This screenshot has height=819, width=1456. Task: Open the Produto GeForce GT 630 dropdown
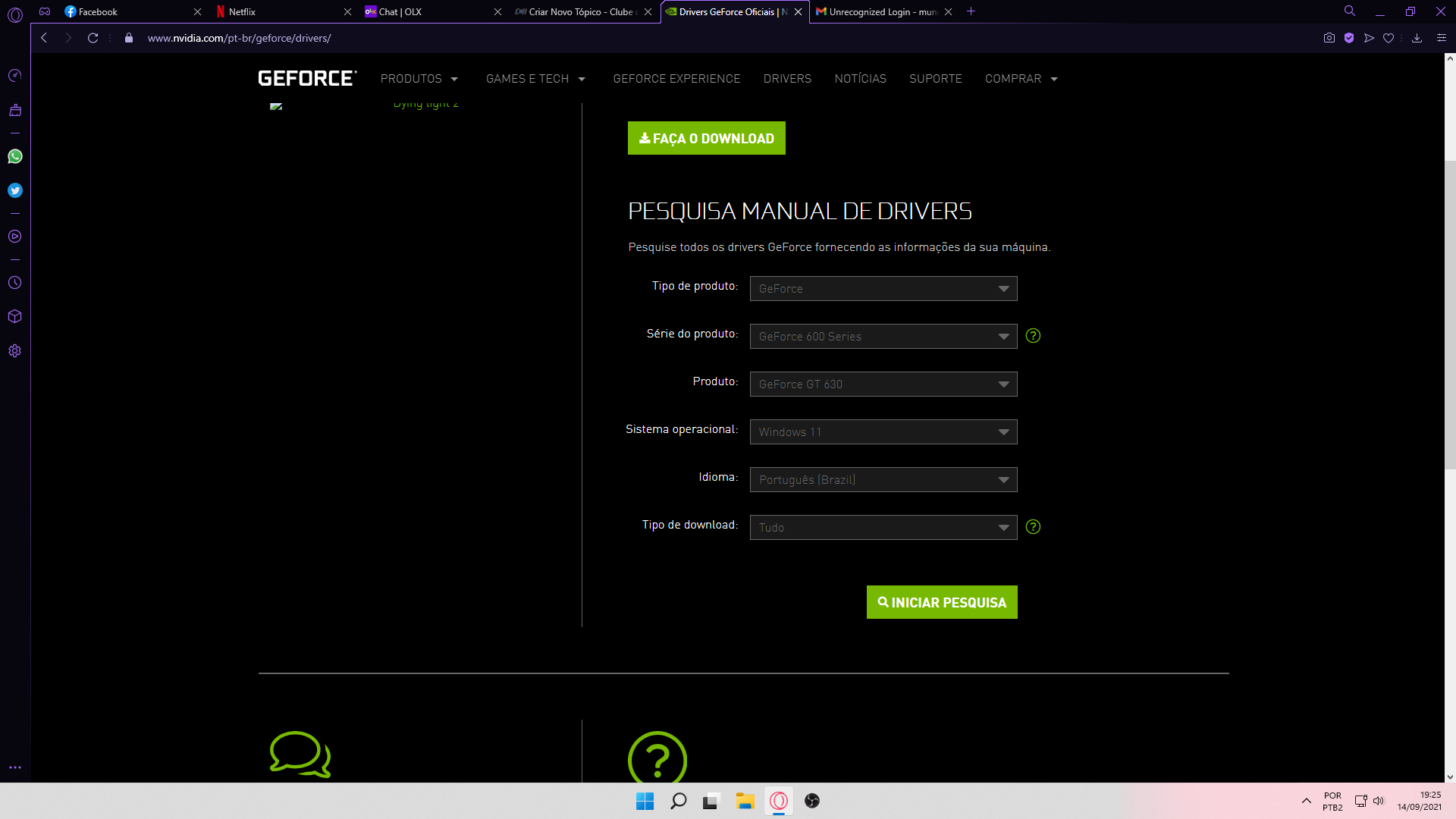(883, 384)
